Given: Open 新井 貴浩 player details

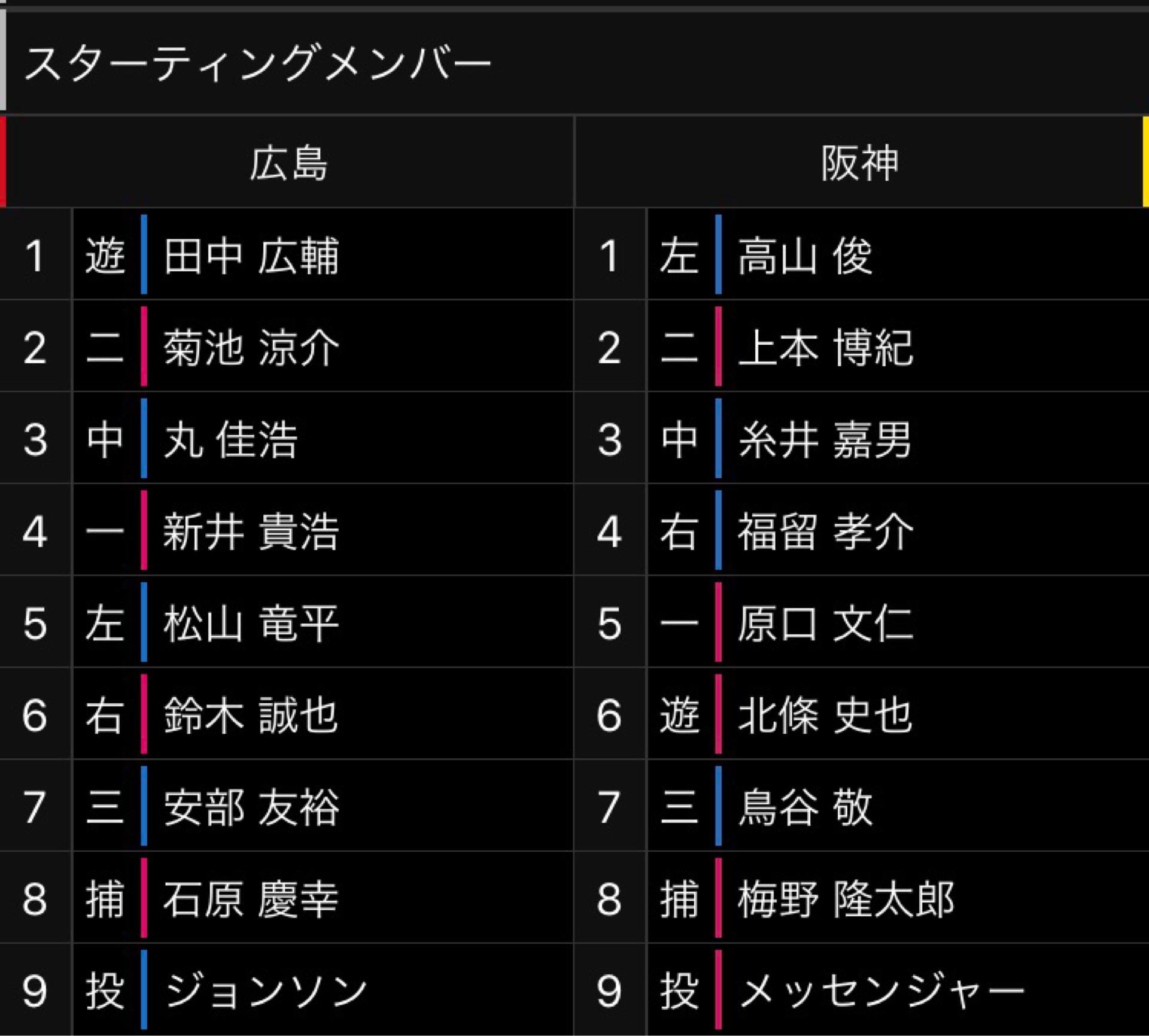Looking at the screenshot, I should 251,531.
